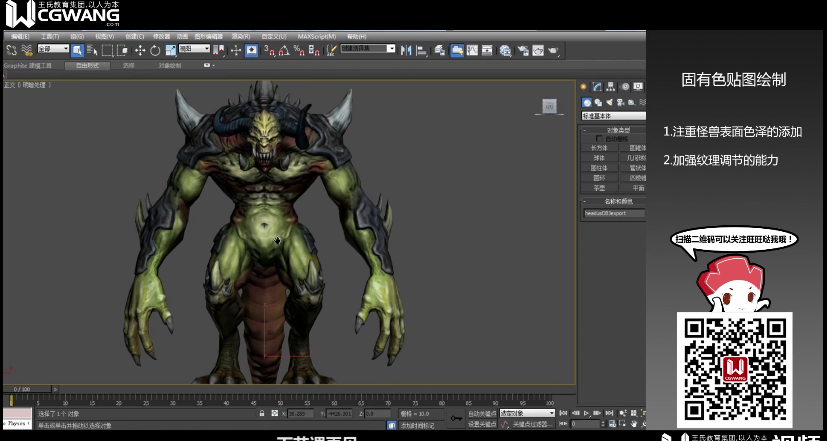827x441 pixels.
Task: Select the Move tool in main toolbar
Action: pyautogui.click(x=139, y=49)
